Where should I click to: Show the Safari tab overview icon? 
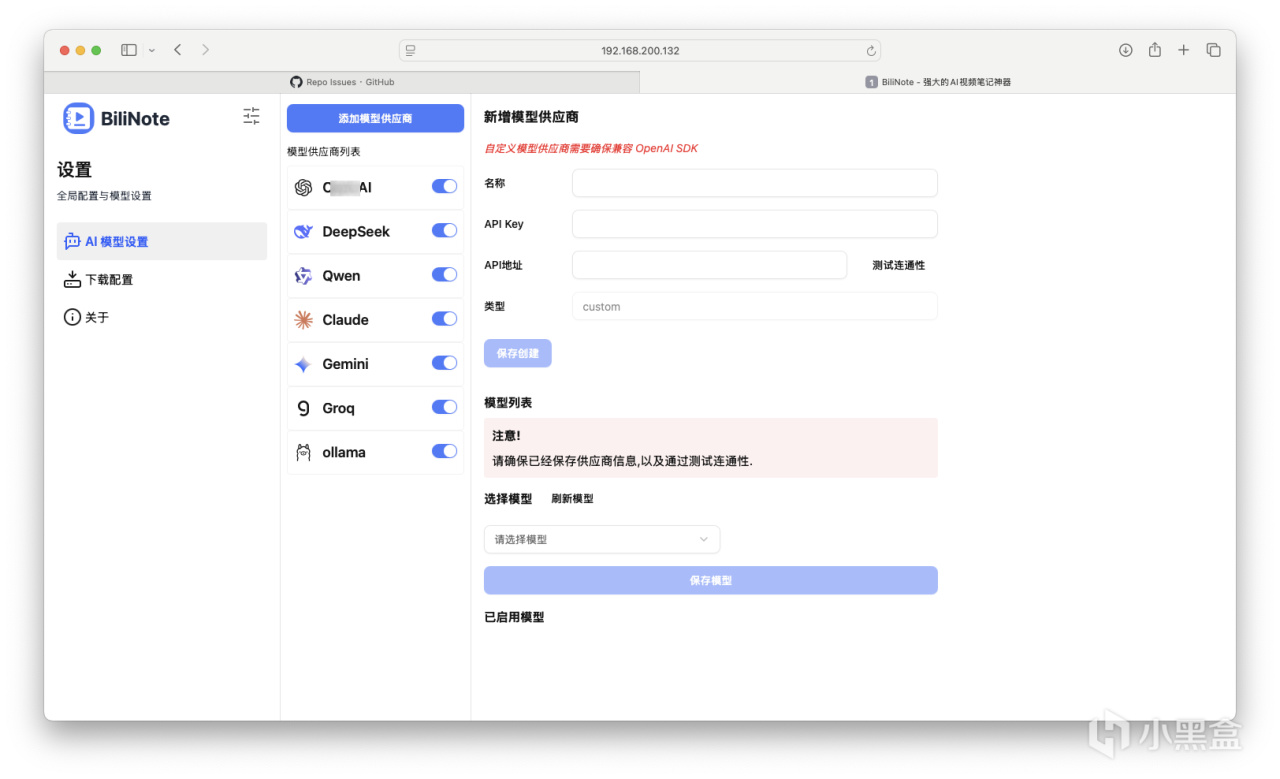click(x=1213, y=50)
